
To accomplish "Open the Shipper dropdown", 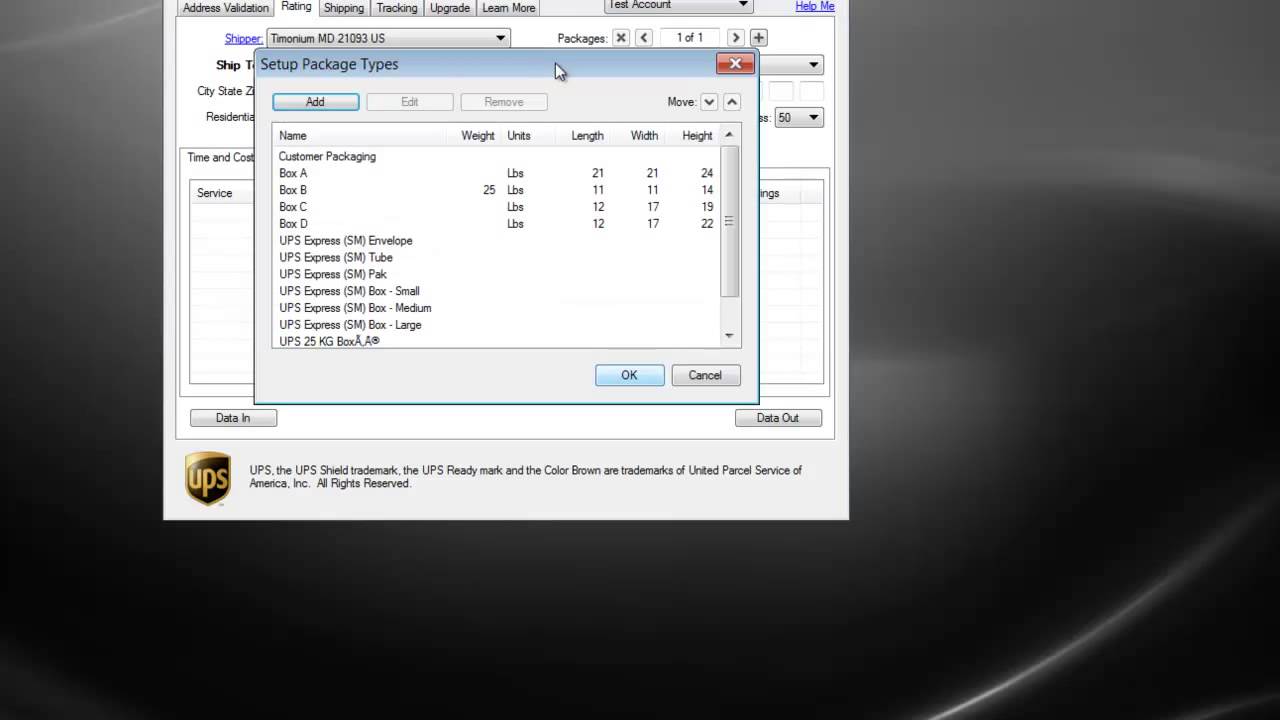I will pos(388,38).
